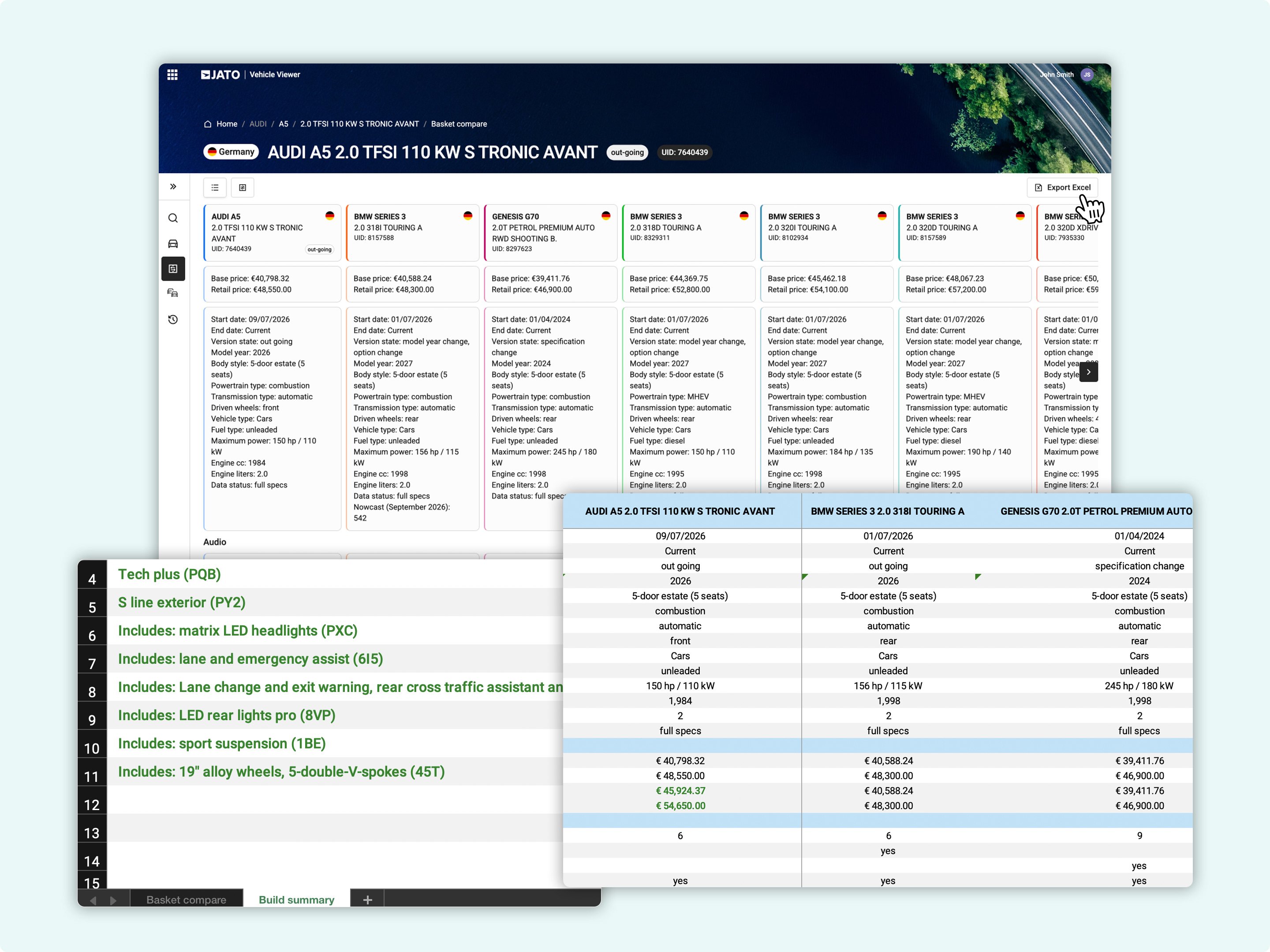Open the vehicle comparison chat sidebar icon
Image resolution: width=1270 pixels, height=952 pixels.
173,293
